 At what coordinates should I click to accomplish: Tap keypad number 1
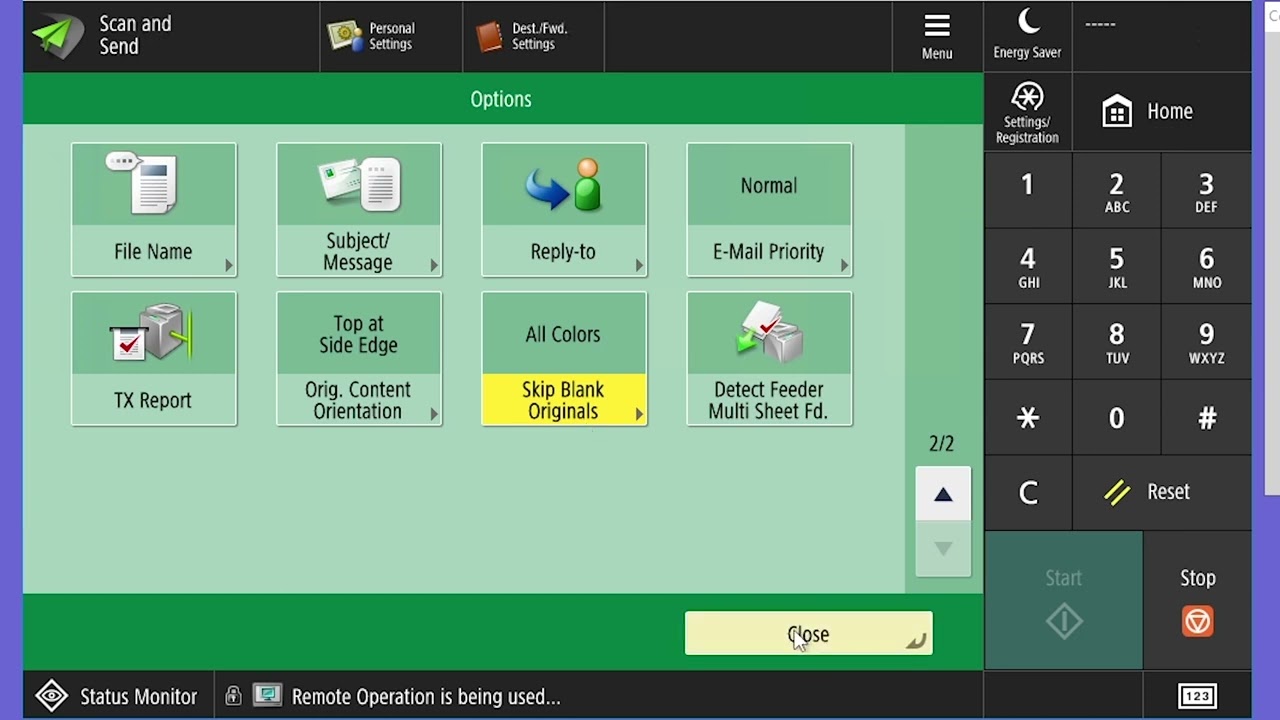point(1027,190)
